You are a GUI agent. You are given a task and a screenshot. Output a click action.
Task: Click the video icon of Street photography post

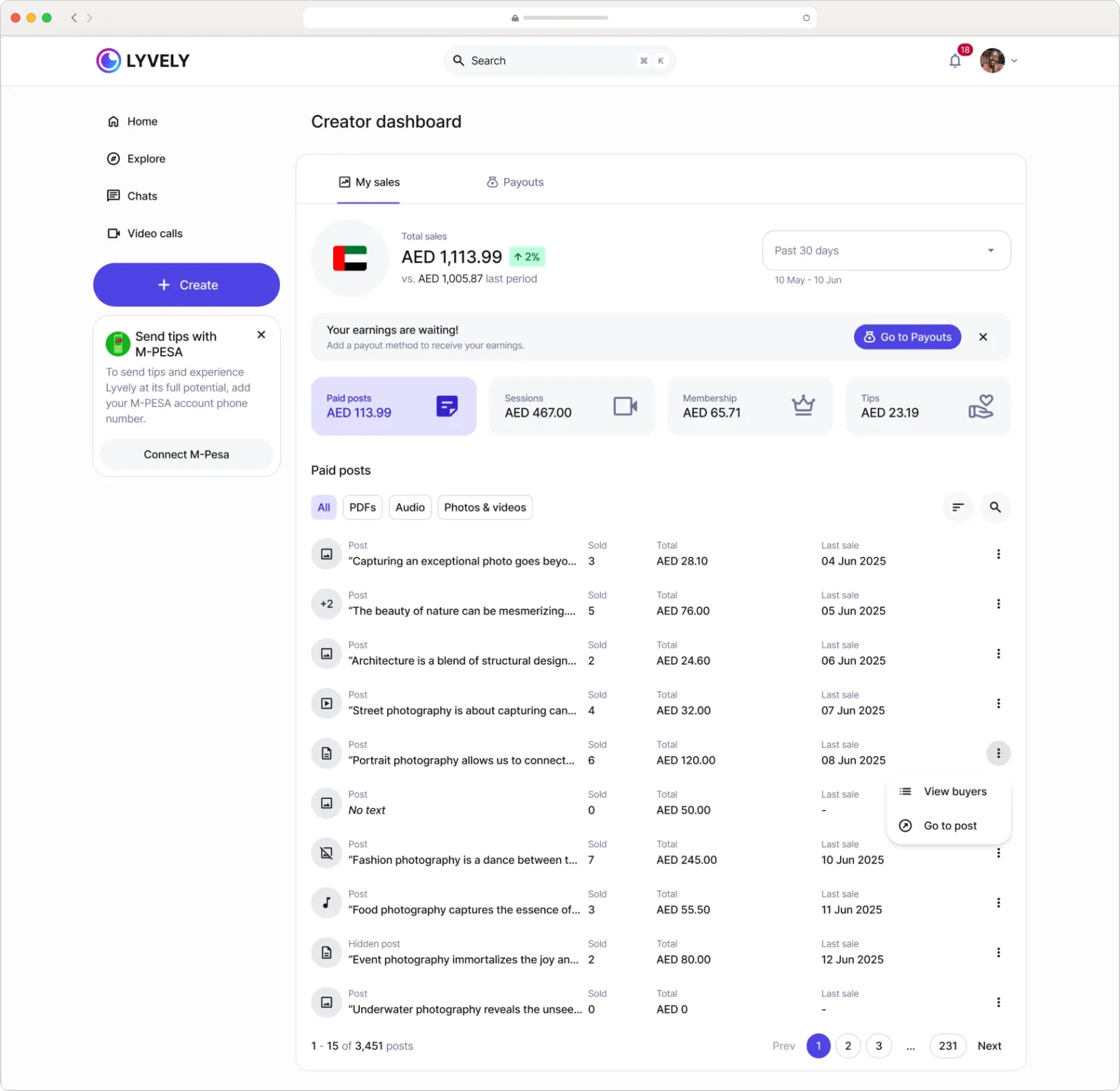pyautogui.click(x=326, y=703)
